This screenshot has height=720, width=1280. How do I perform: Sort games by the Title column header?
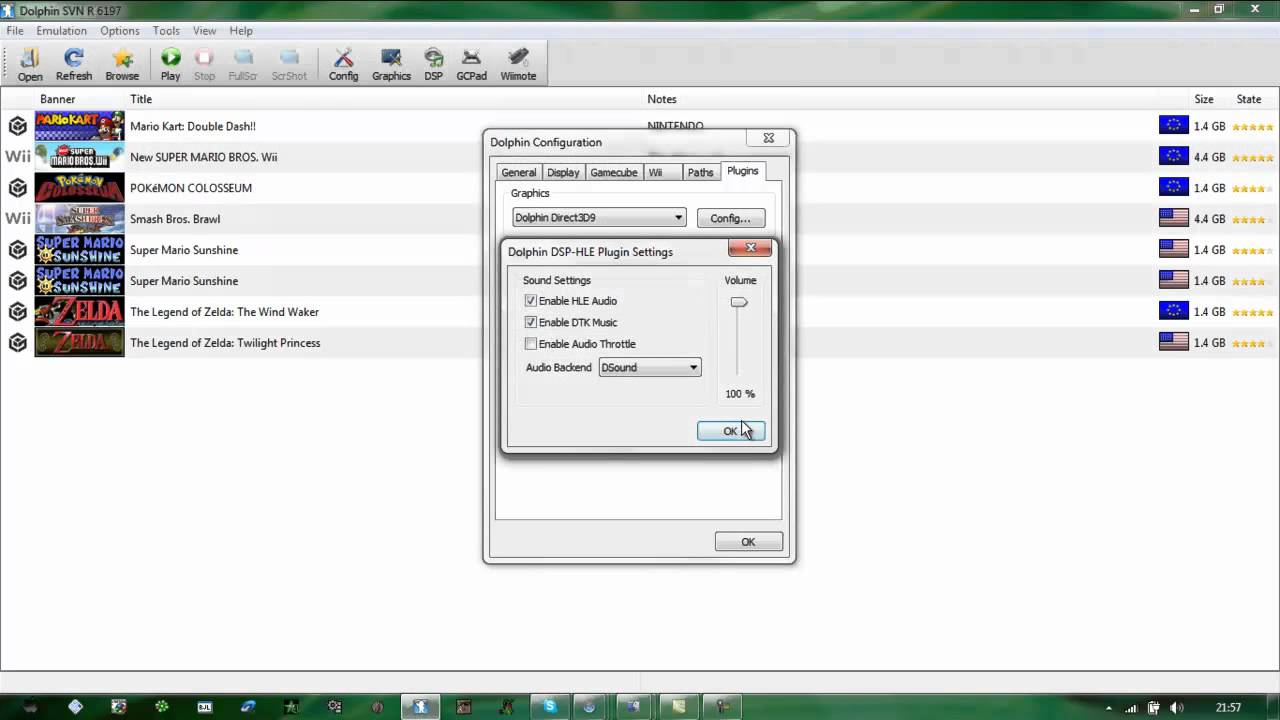(141, 99)
